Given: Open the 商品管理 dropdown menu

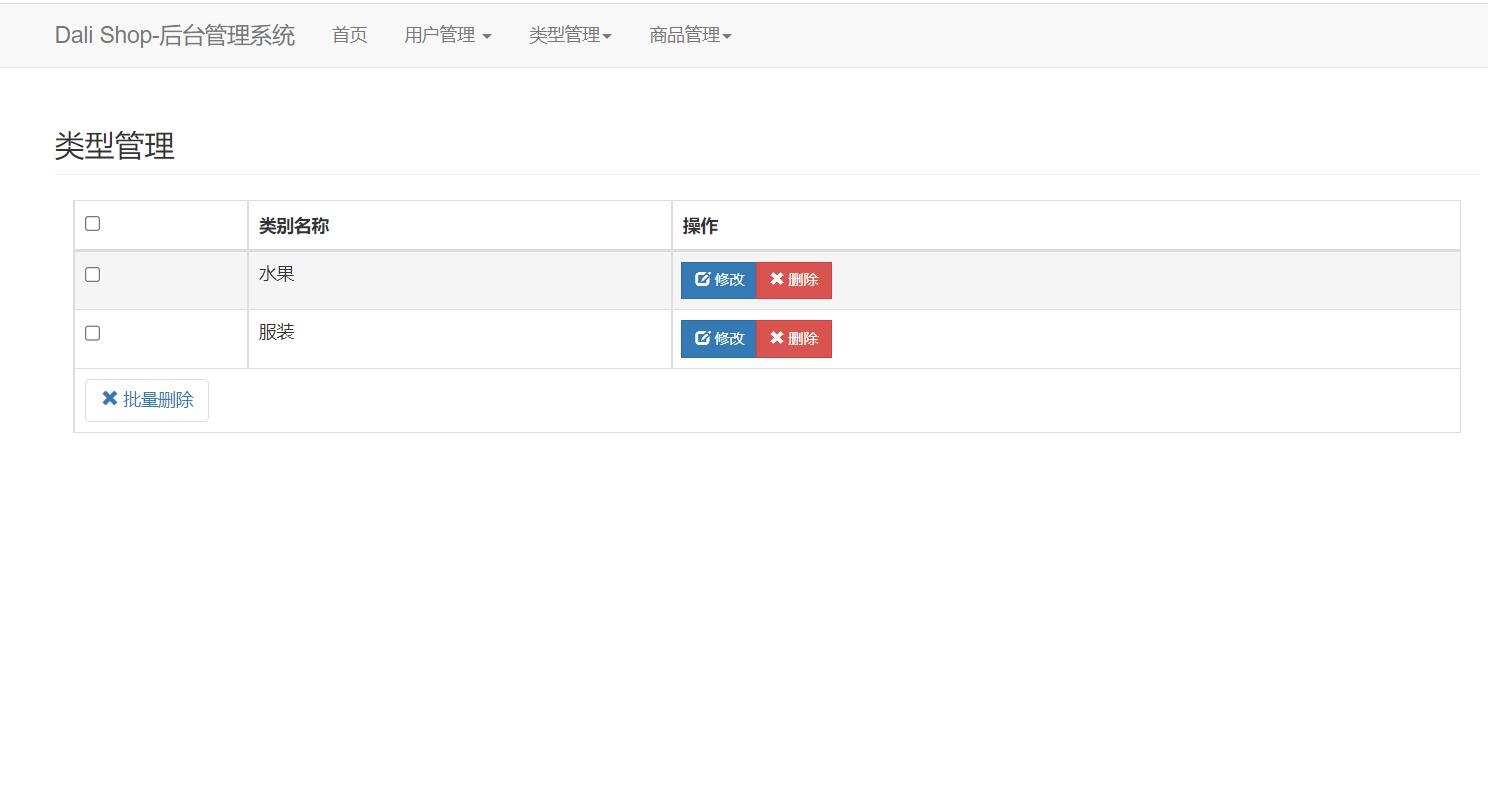Looking at the screenshot, I should coord(691,35).
